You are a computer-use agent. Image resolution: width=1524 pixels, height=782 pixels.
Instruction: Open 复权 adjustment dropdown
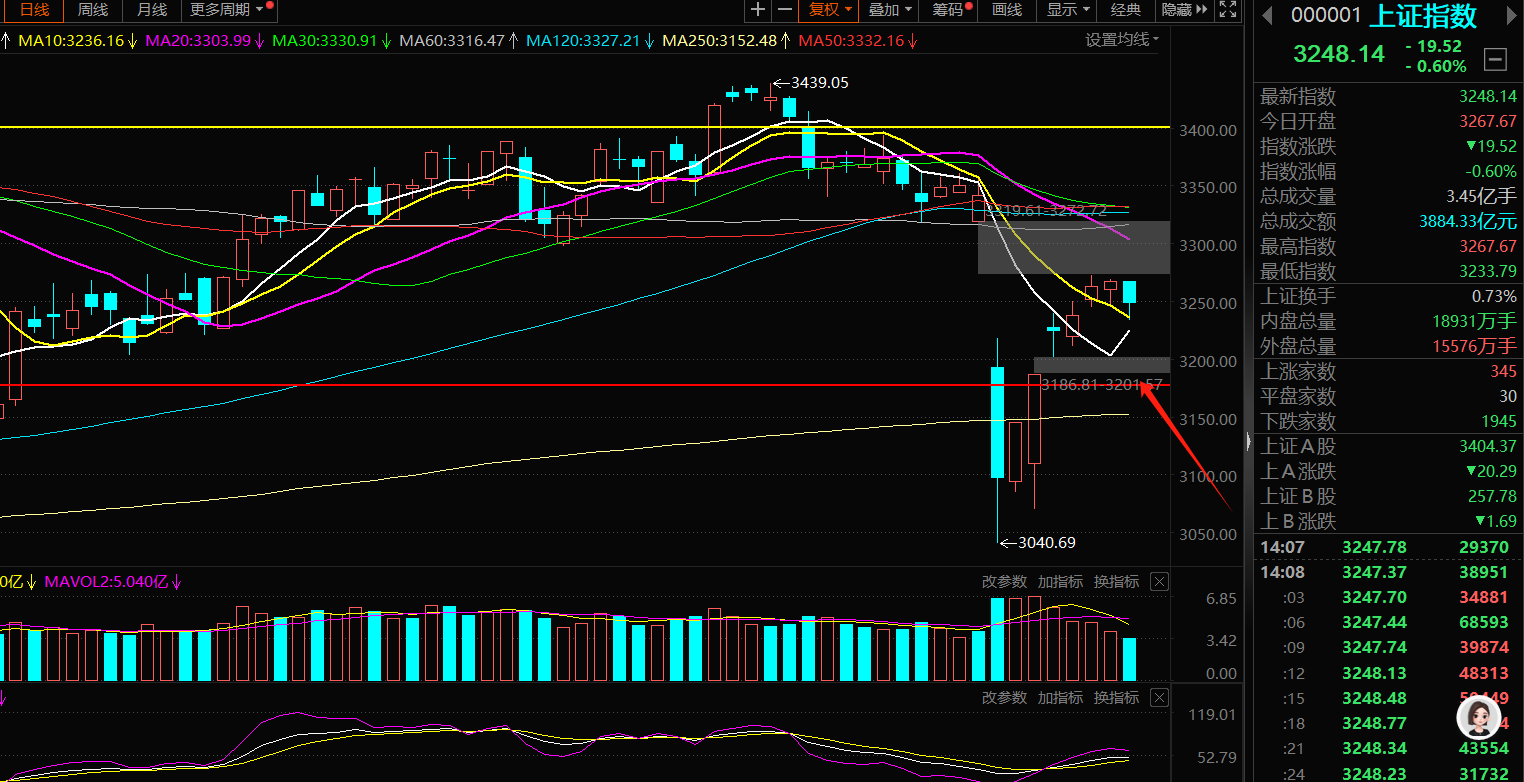(830, 10)
